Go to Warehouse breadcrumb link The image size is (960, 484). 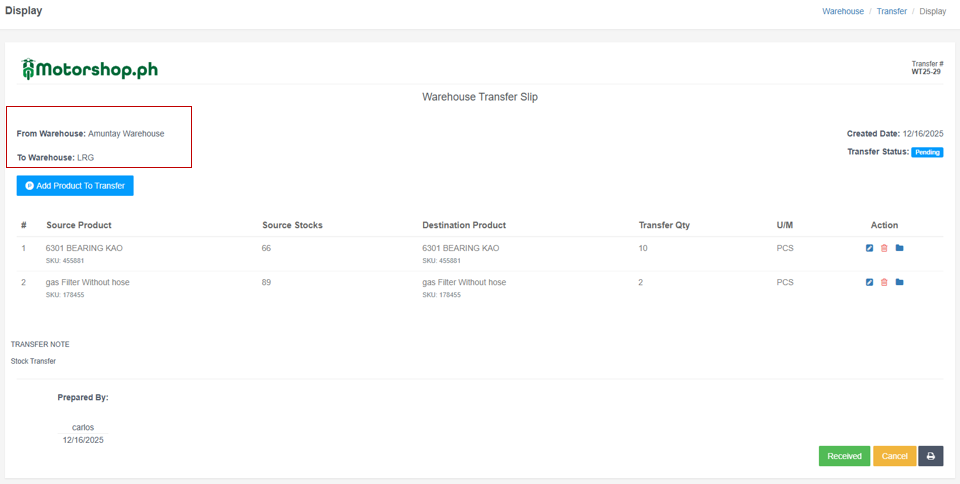click(x=843, y=11)
